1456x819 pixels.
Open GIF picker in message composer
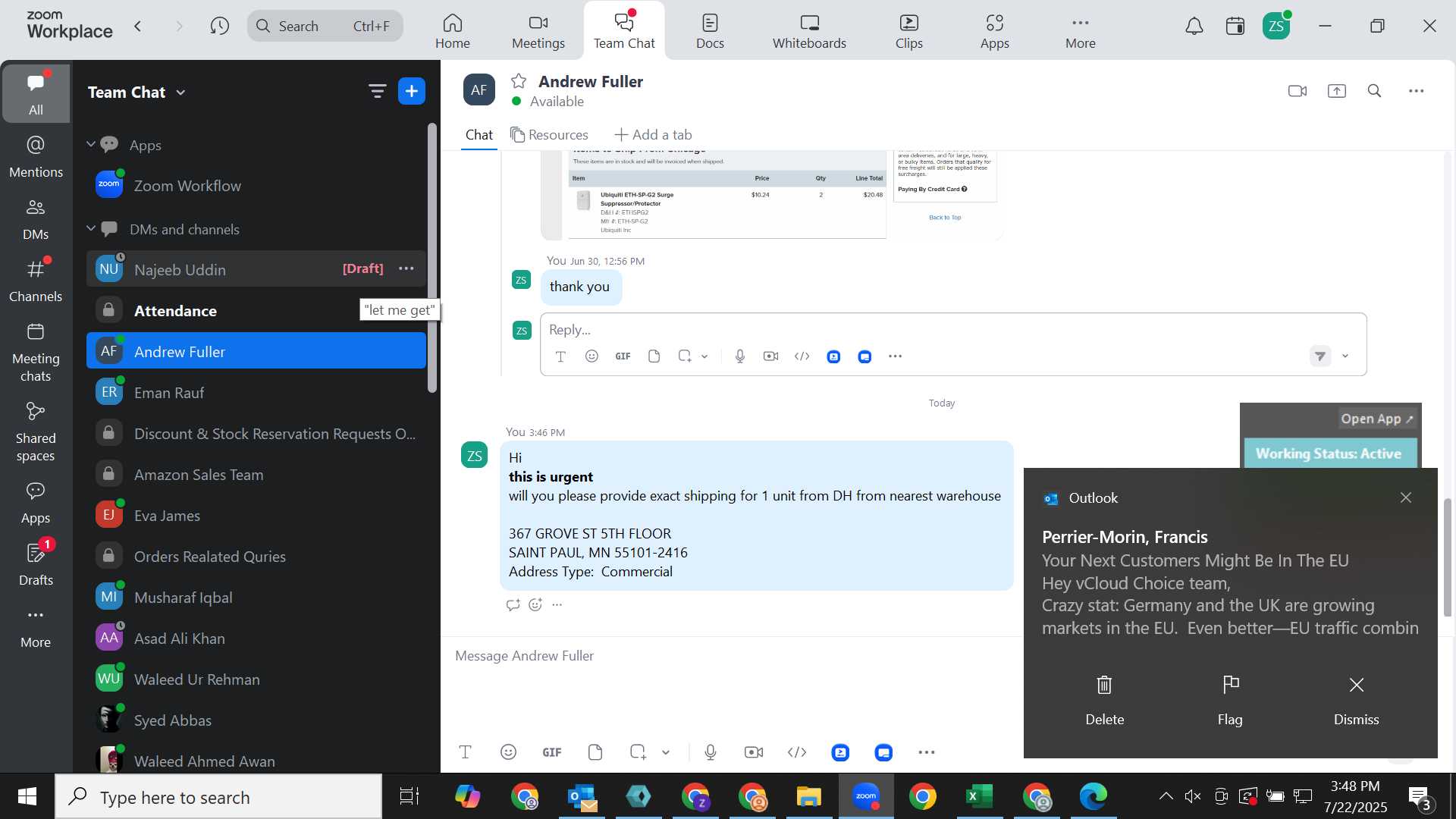[552, 752]
